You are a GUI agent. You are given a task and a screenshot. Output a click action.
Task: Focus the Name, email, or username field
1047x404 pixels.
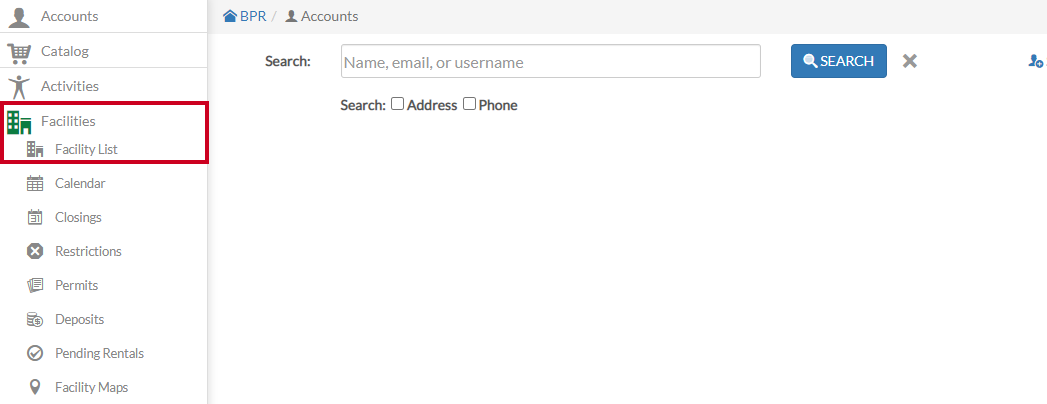point(551,61)
